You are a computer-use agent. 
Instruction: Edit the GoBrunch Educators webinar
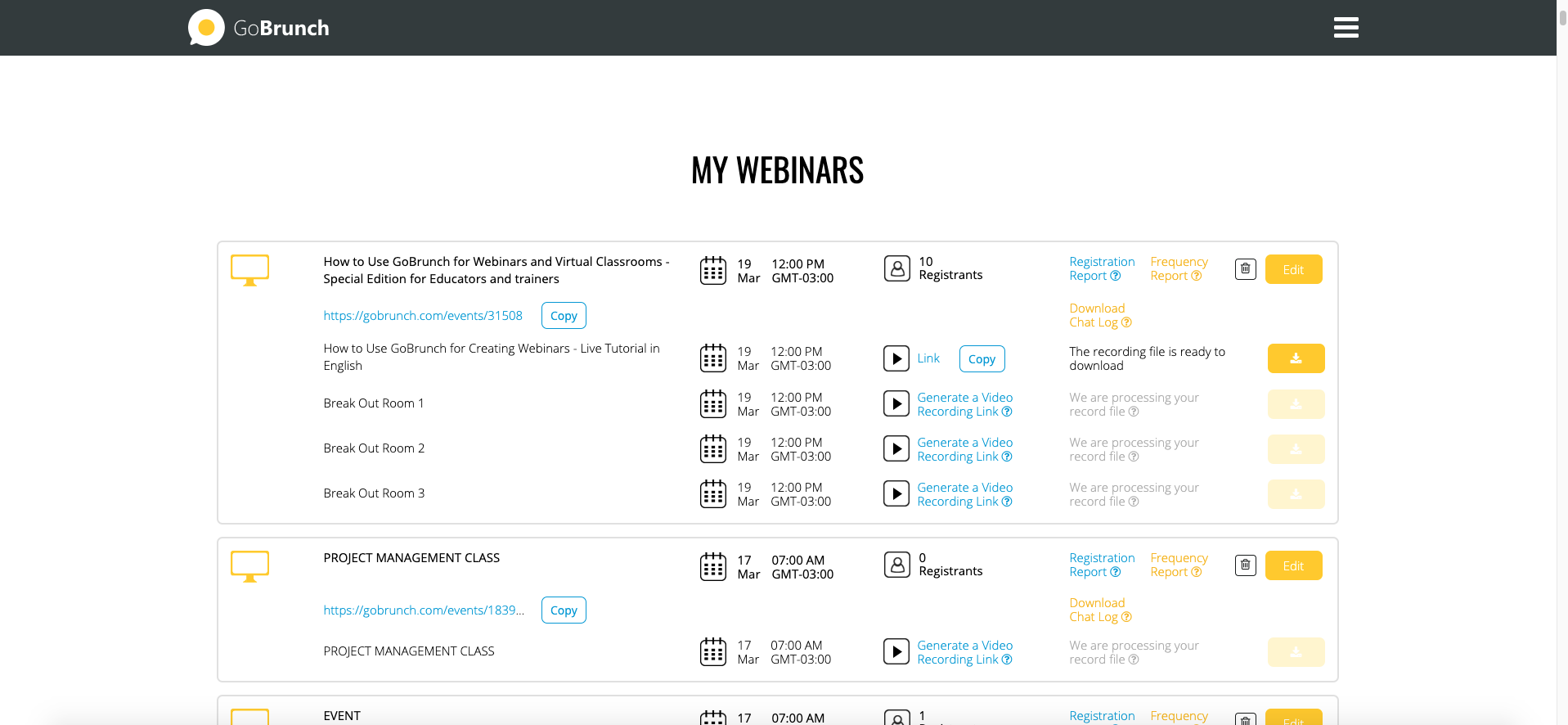(1293, 269)
